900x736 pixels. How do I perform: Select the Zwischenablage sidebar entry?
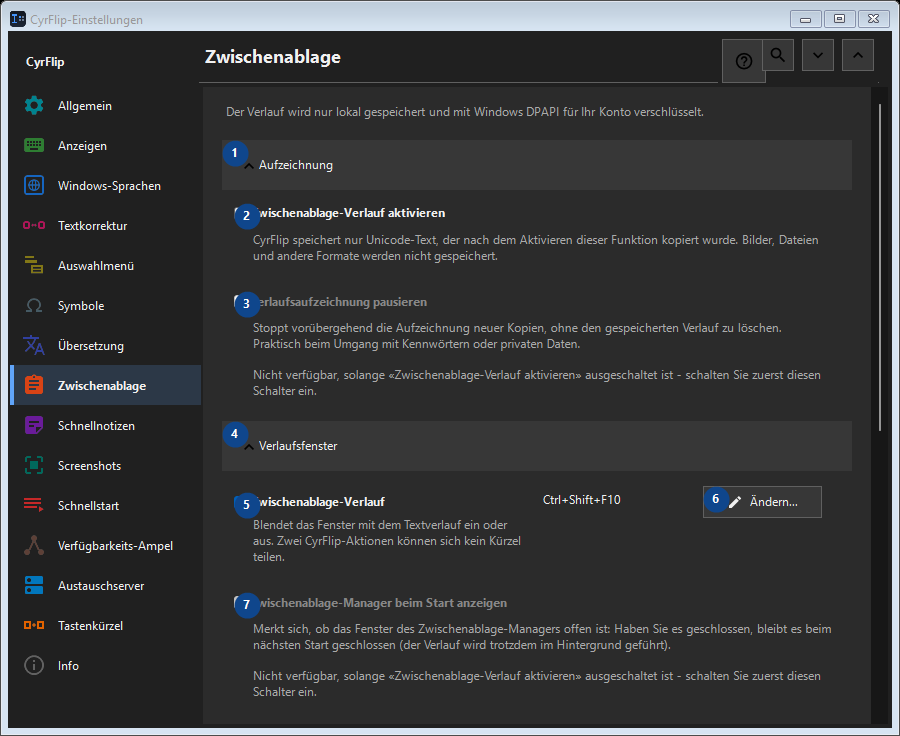(106, 386)
